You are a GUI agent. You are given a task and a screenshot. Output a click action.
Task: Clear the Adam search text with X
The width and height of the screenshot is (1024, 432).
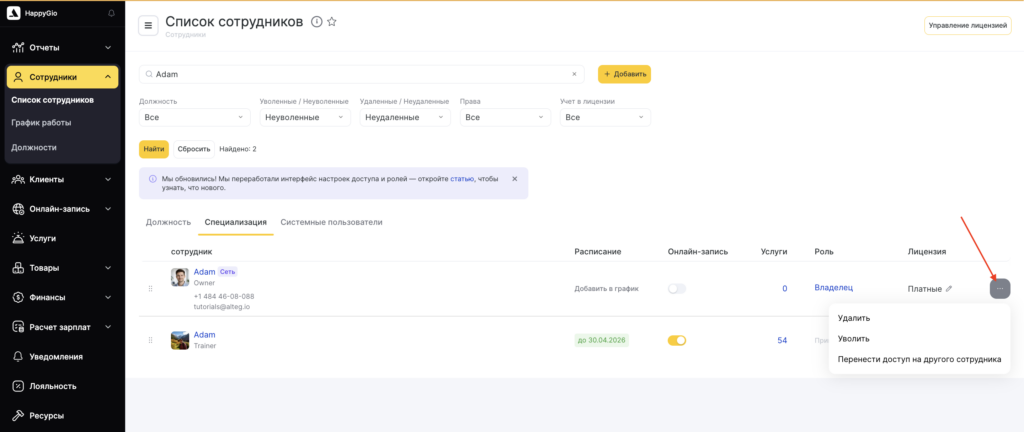coord(574,74)
